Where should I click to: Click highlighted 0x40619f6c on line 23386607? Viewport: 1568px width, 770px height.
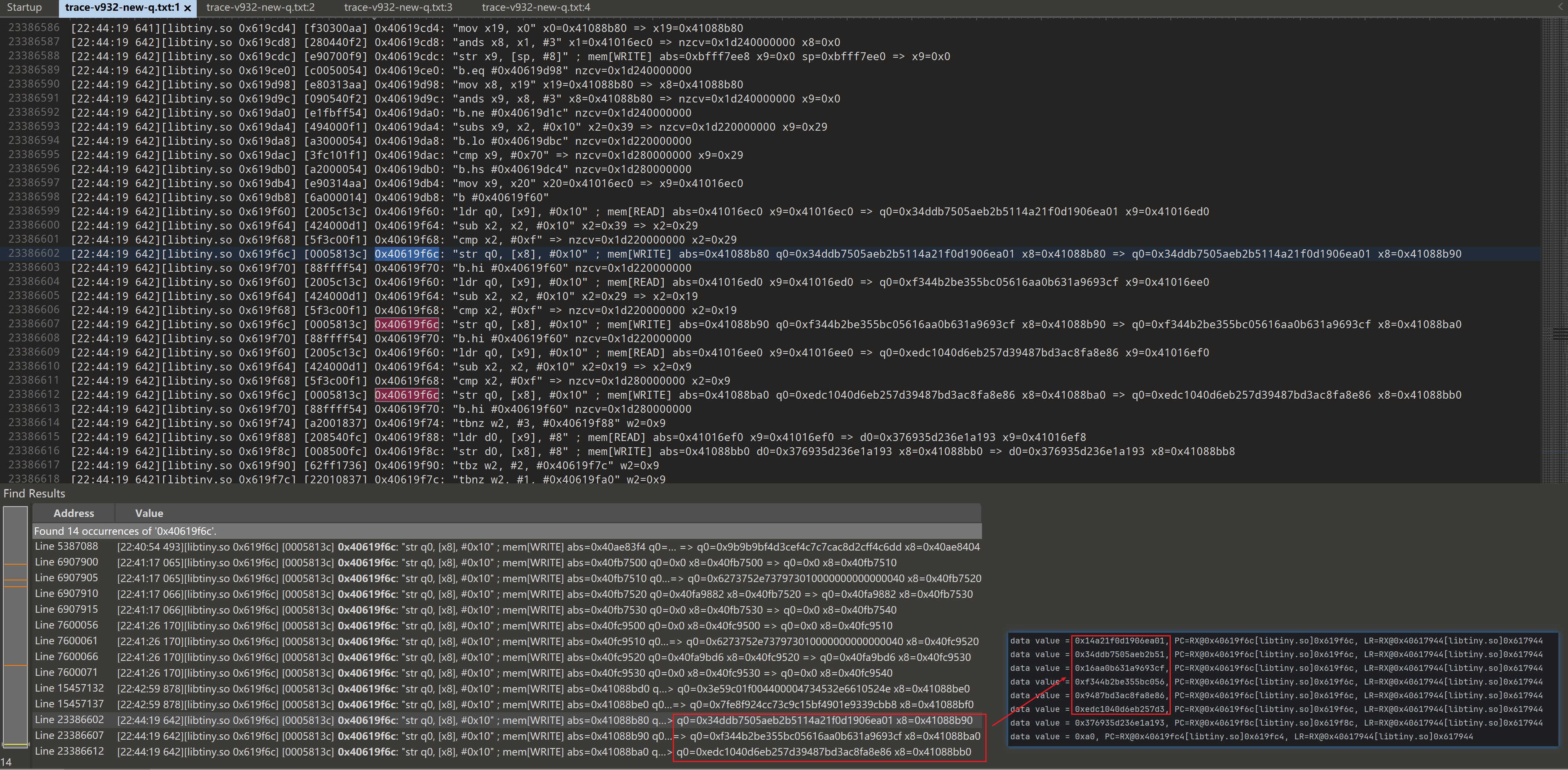[x=407, y=324]
